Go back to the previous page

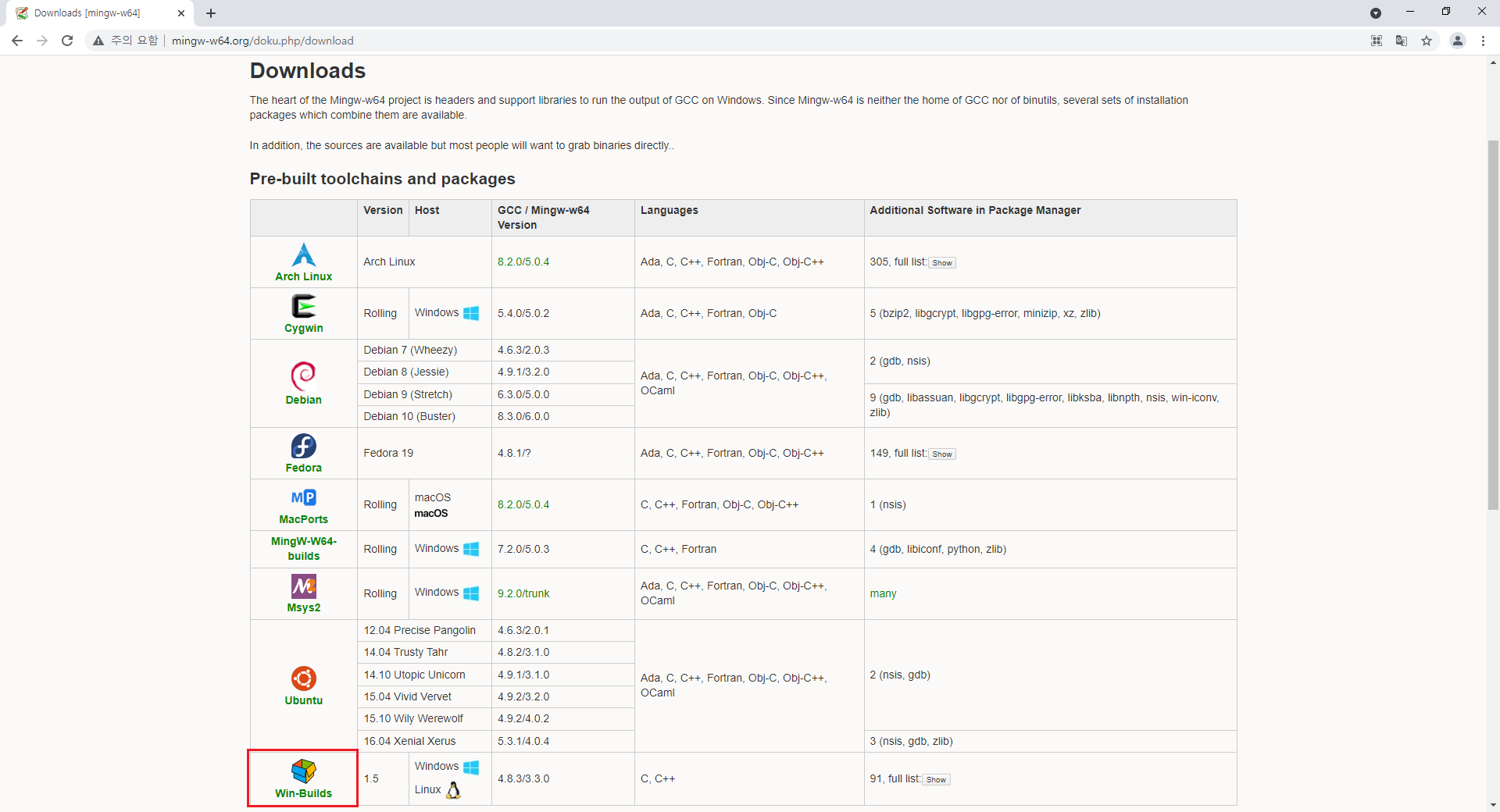17,41
